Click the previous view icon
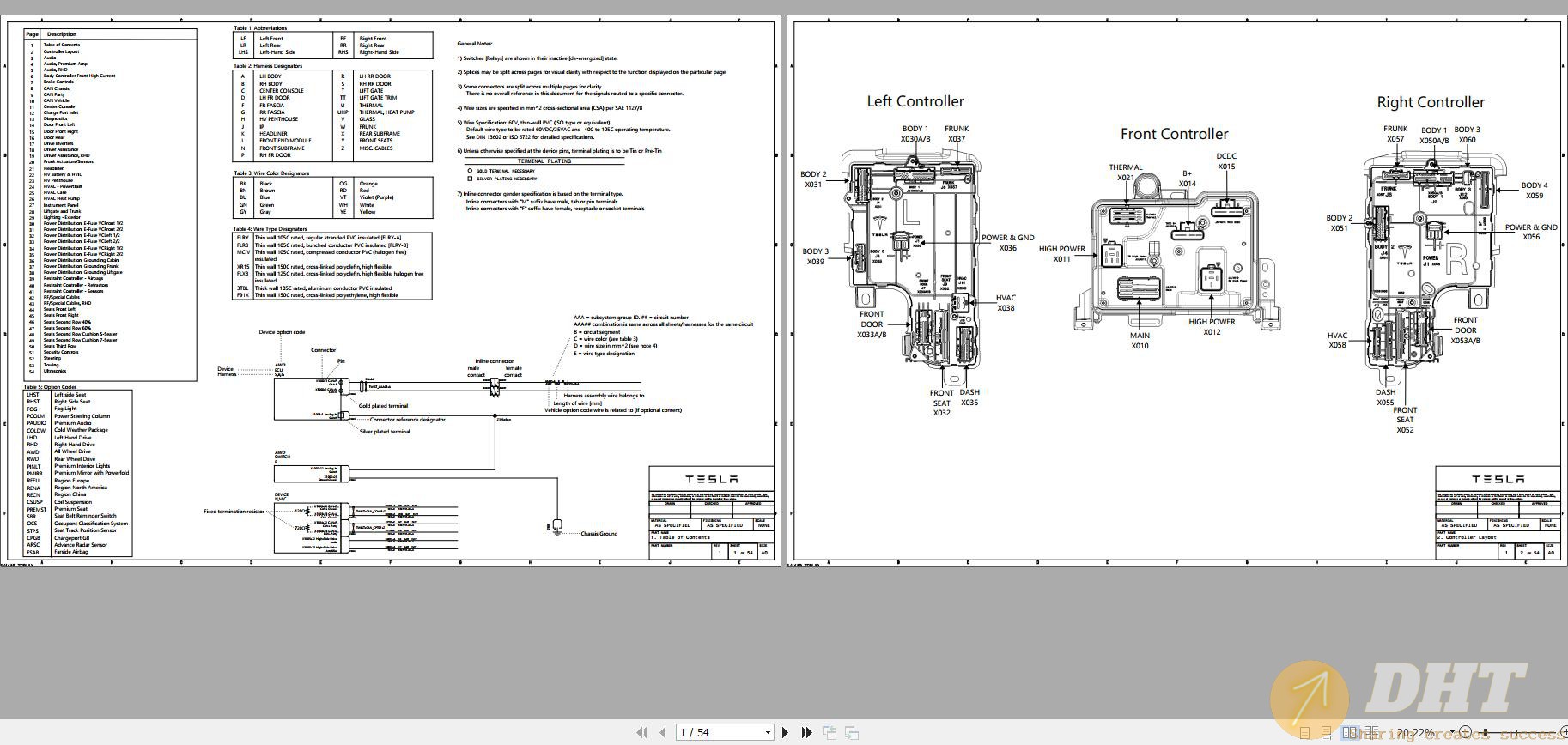Screen dimensions: 1568x745 click(830, 732)
